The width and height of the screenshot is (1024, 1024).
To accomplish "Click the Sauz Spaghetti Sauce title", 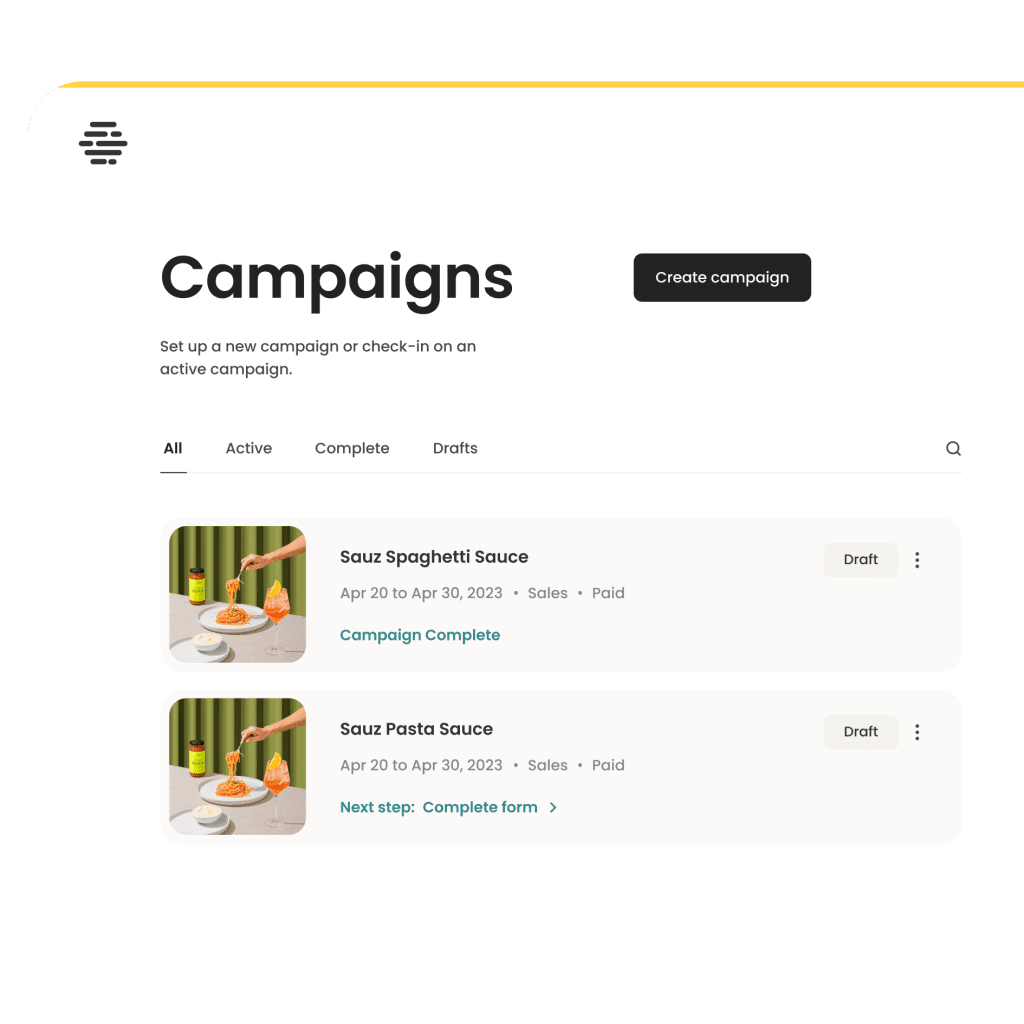I will [434, 557].
